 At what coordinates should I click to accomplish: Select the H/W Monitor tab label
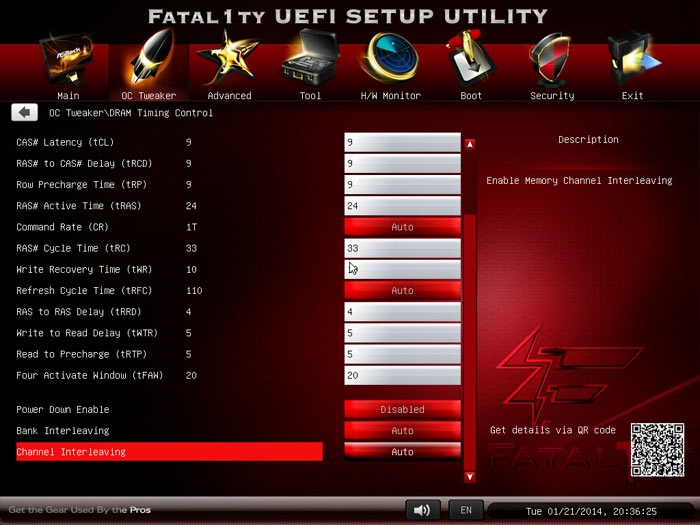tap(391, 96)
